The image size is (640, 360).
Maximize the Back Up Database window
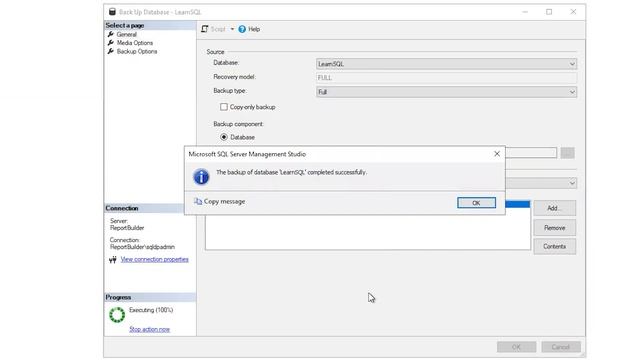coord(549,12)
